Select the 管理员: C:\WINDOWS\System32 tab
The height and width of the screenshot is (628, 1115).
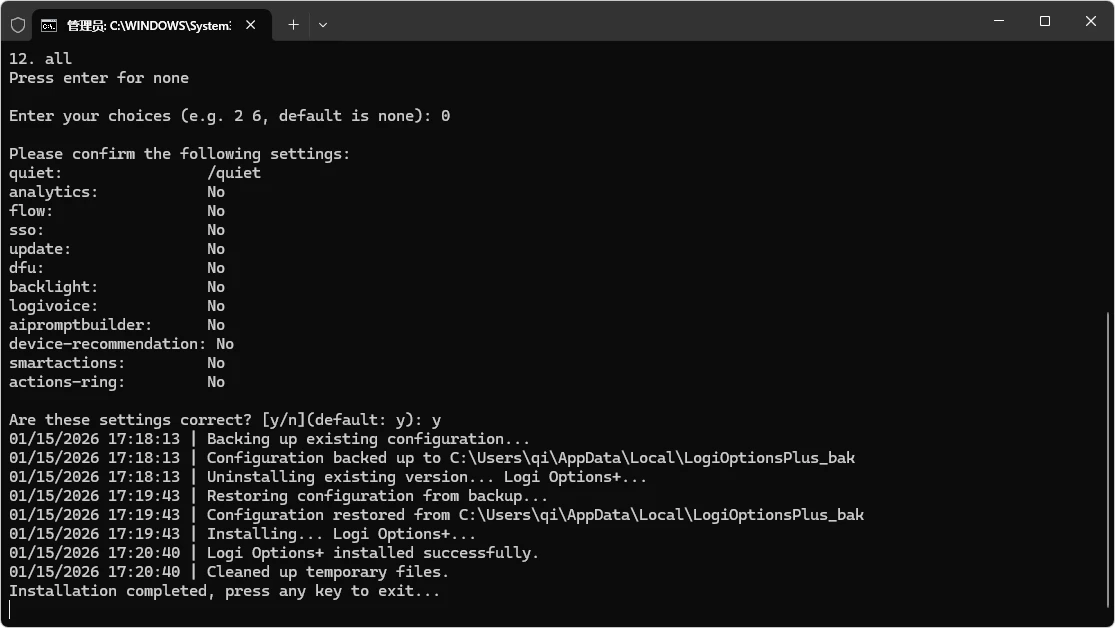[x=148, y=25]
